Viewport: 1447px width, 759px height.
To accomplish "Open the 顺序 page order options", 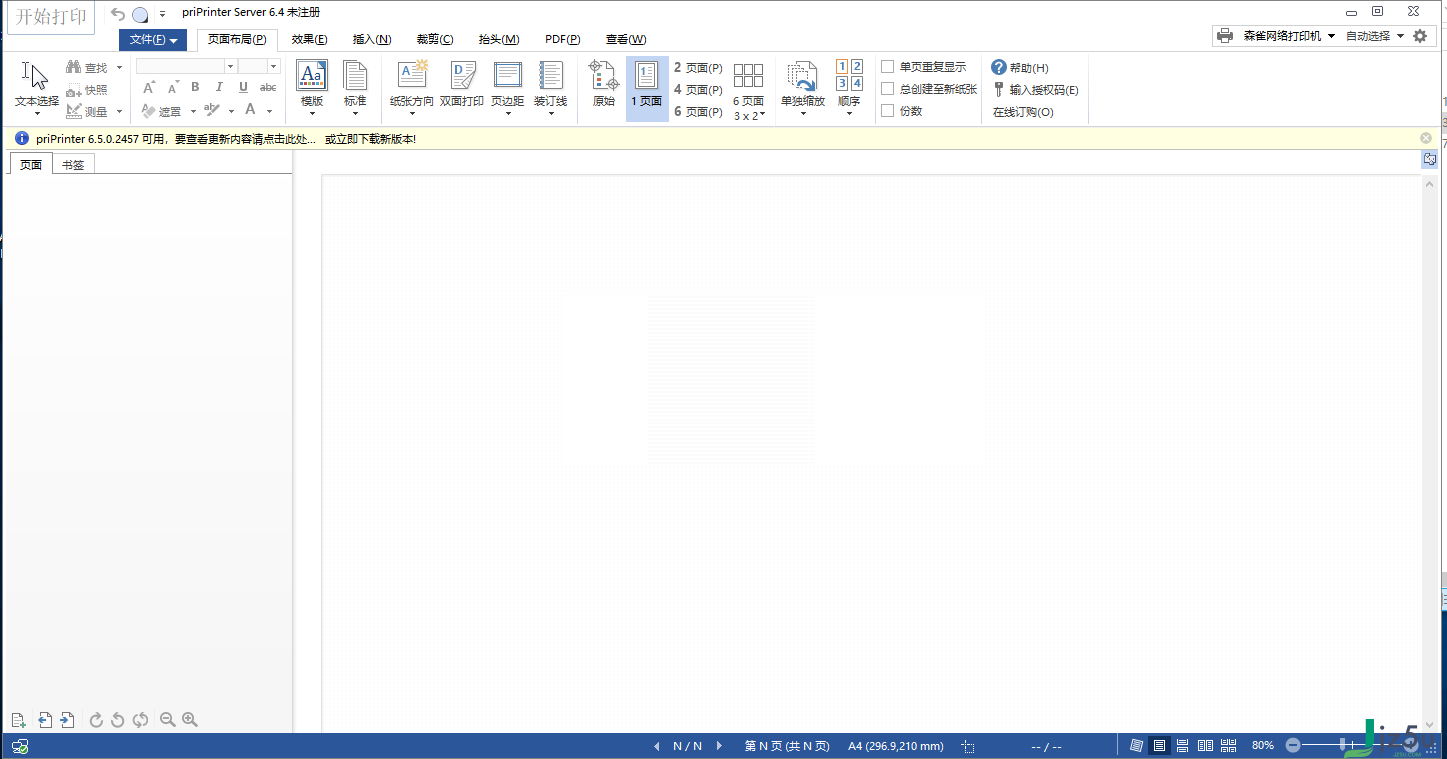I will pyautogui.click(x=849, y=88).
